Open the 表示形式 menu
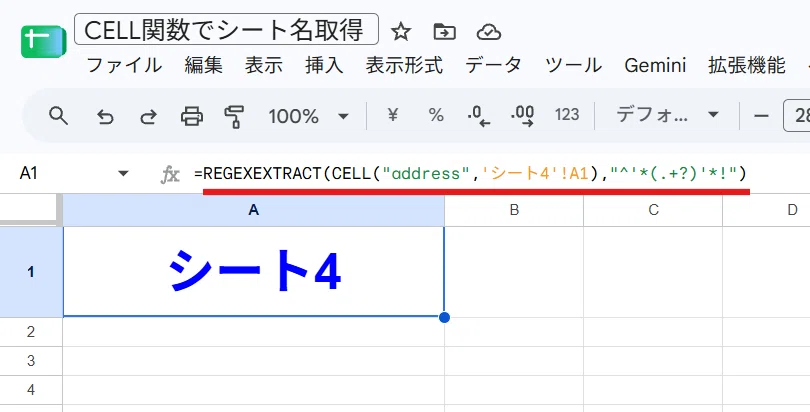Image resolution: width=810 pixels, height=412 pixels. tap(404, 66)
